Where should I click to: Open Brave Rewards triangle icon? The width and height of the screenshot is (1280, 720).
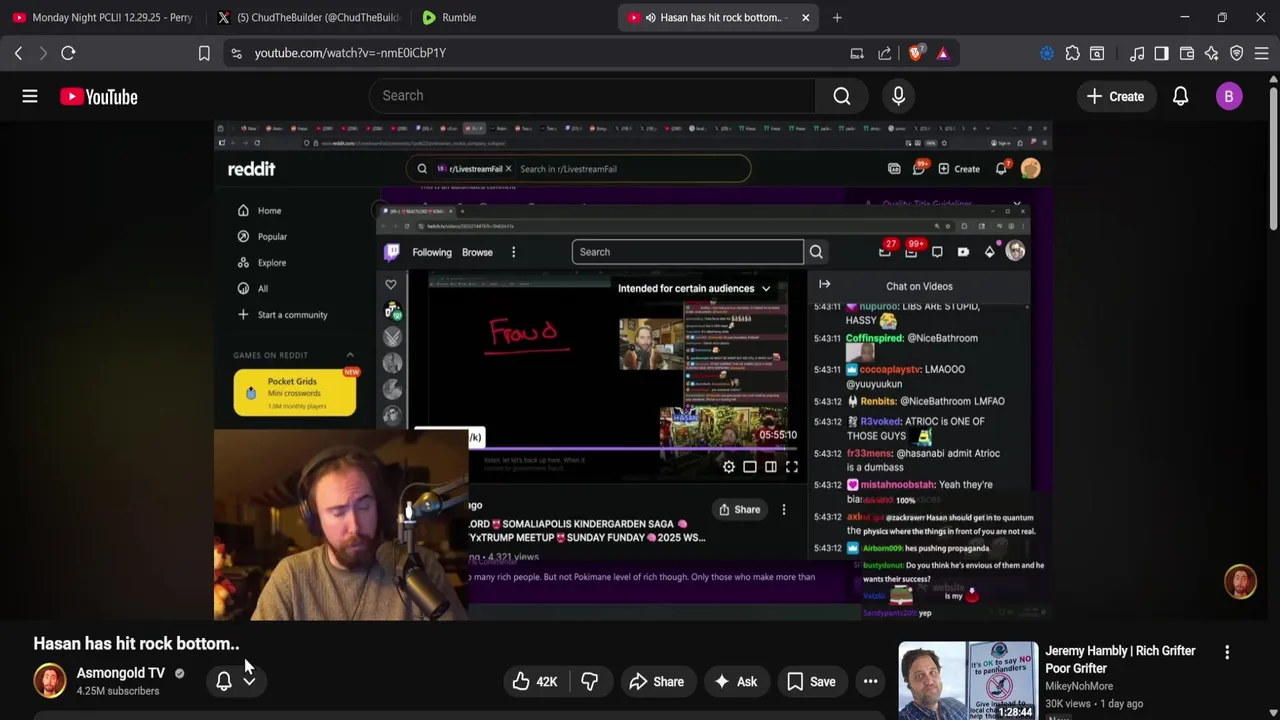point(942,53)
